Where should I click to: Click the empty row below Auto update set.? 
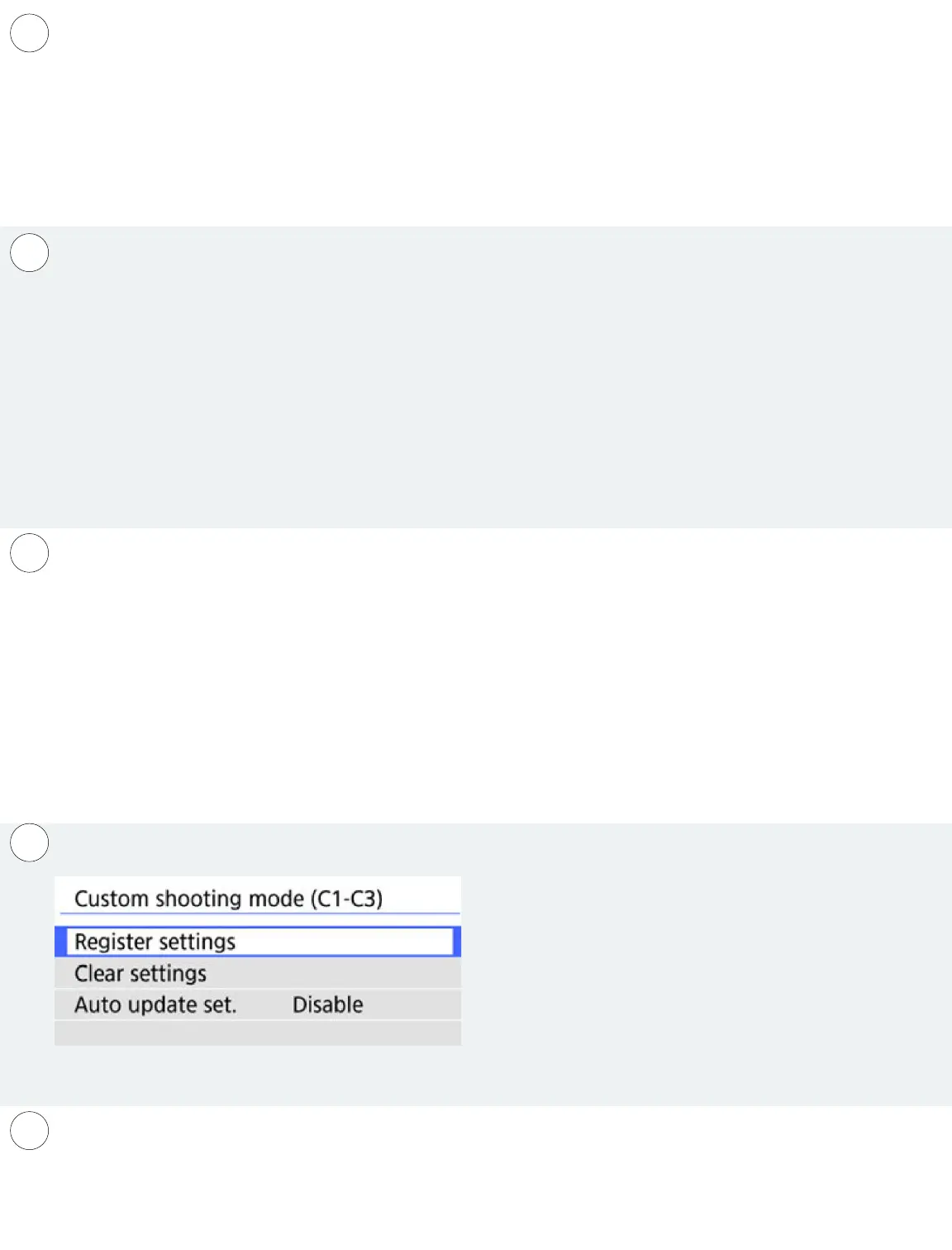[257, 1033]
